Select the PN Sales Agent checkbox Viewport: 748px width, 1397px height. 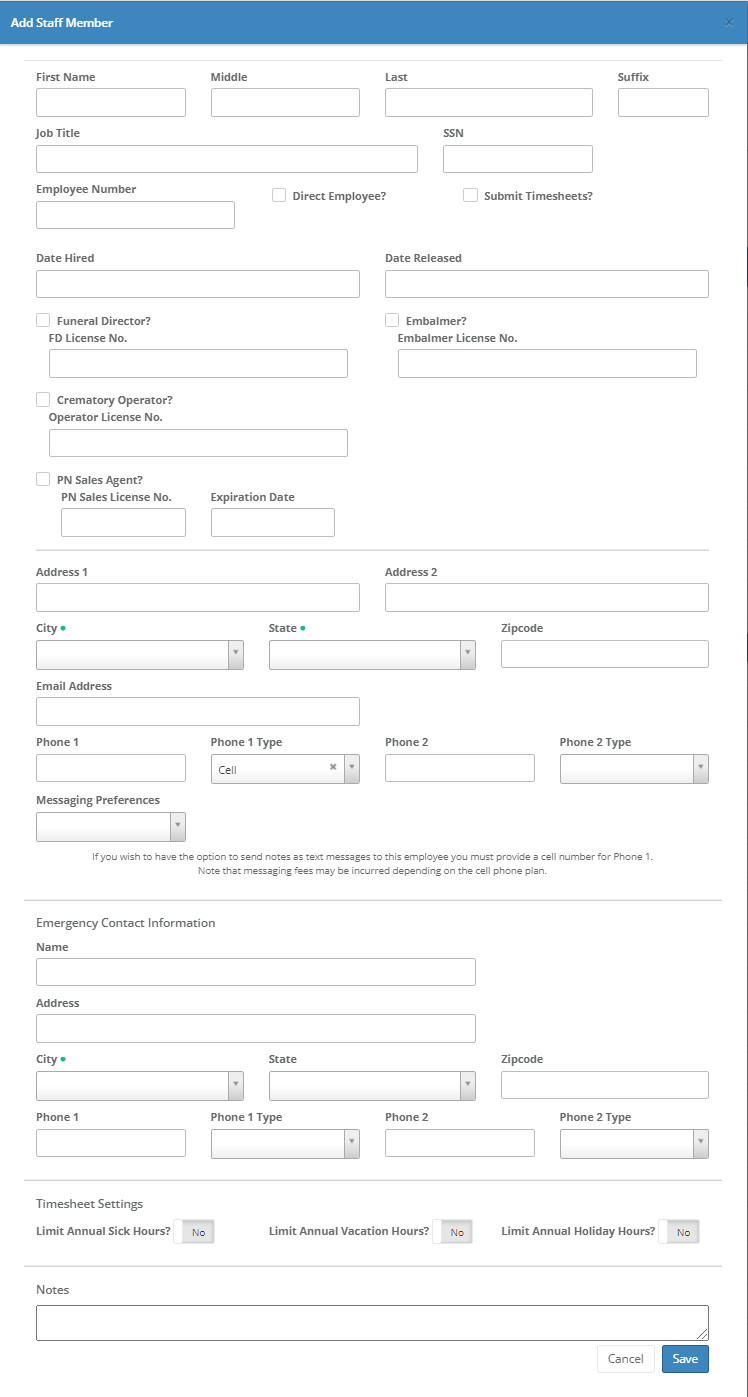click(x=43, y=479)
